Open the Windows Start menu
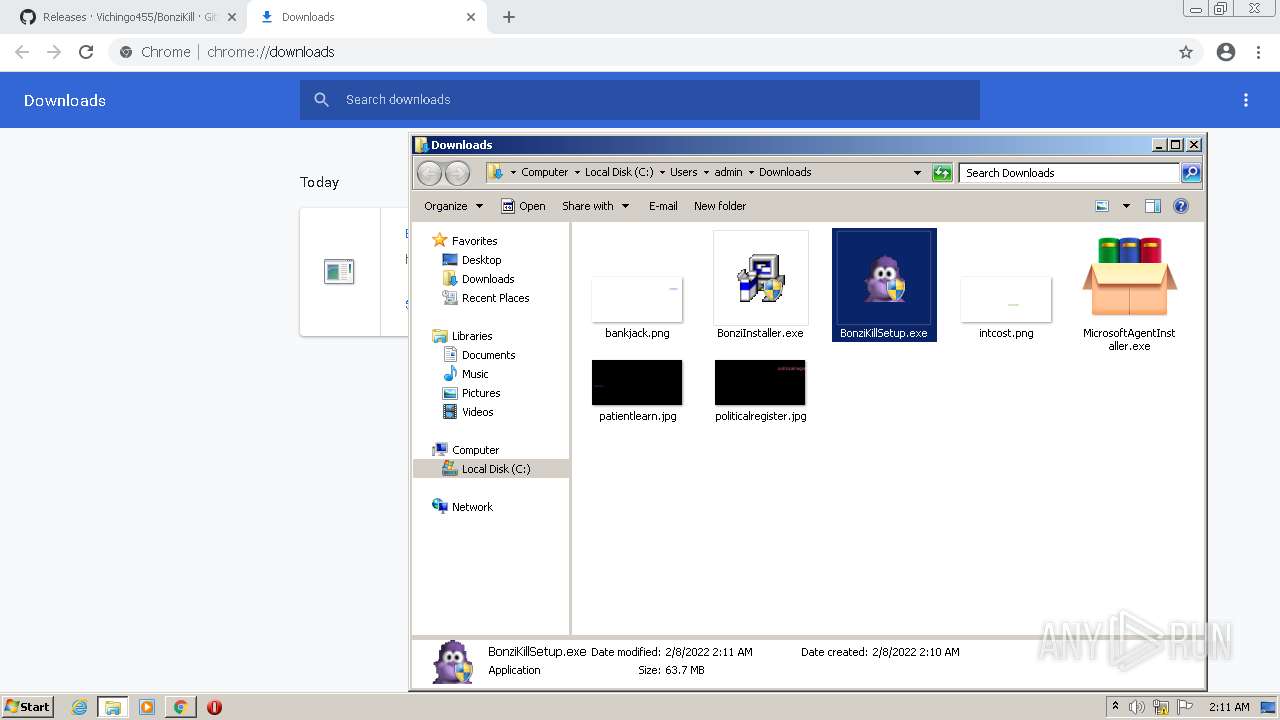The image size is (1280, 720). 28,706
